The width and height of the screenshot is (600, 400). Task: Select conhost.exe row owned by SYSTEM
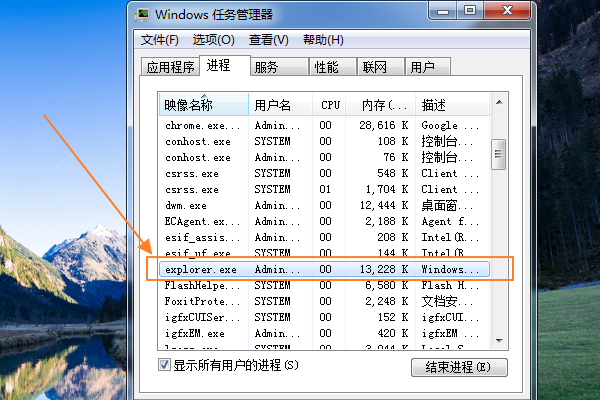tap(324, 142)
